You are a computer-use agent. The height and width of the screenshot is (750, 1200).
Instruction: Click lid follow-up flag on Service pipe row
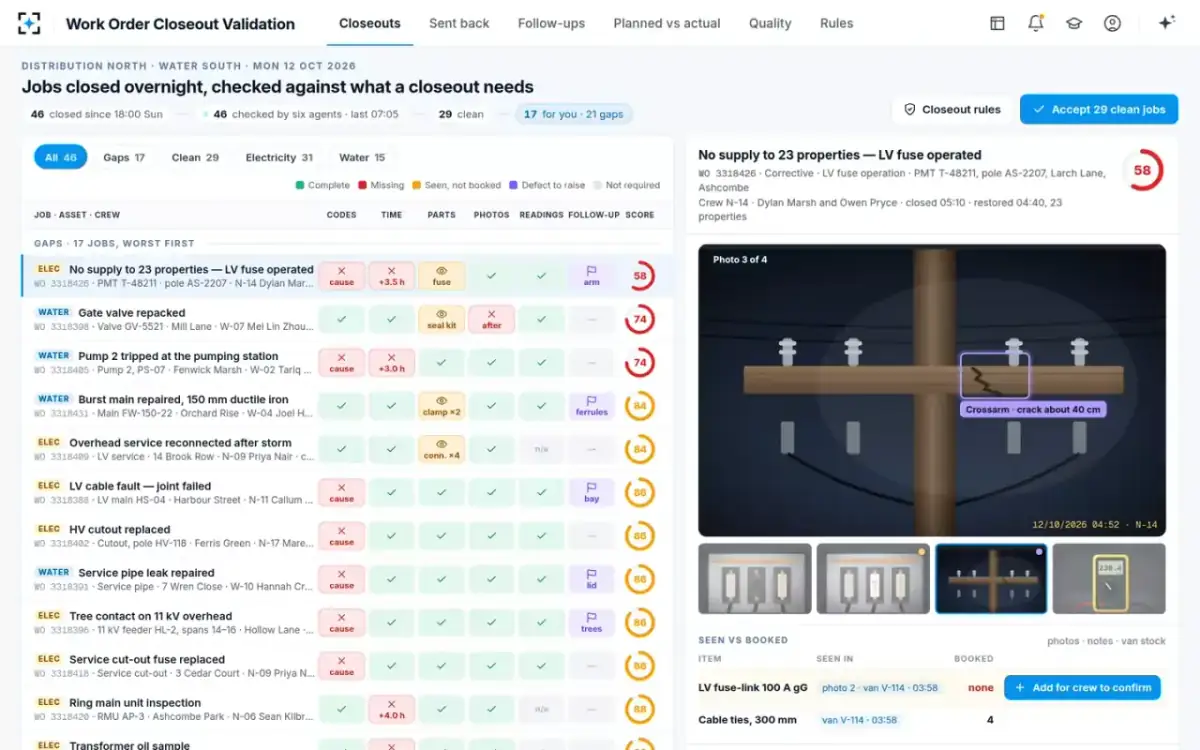click(x=592, y=579)
